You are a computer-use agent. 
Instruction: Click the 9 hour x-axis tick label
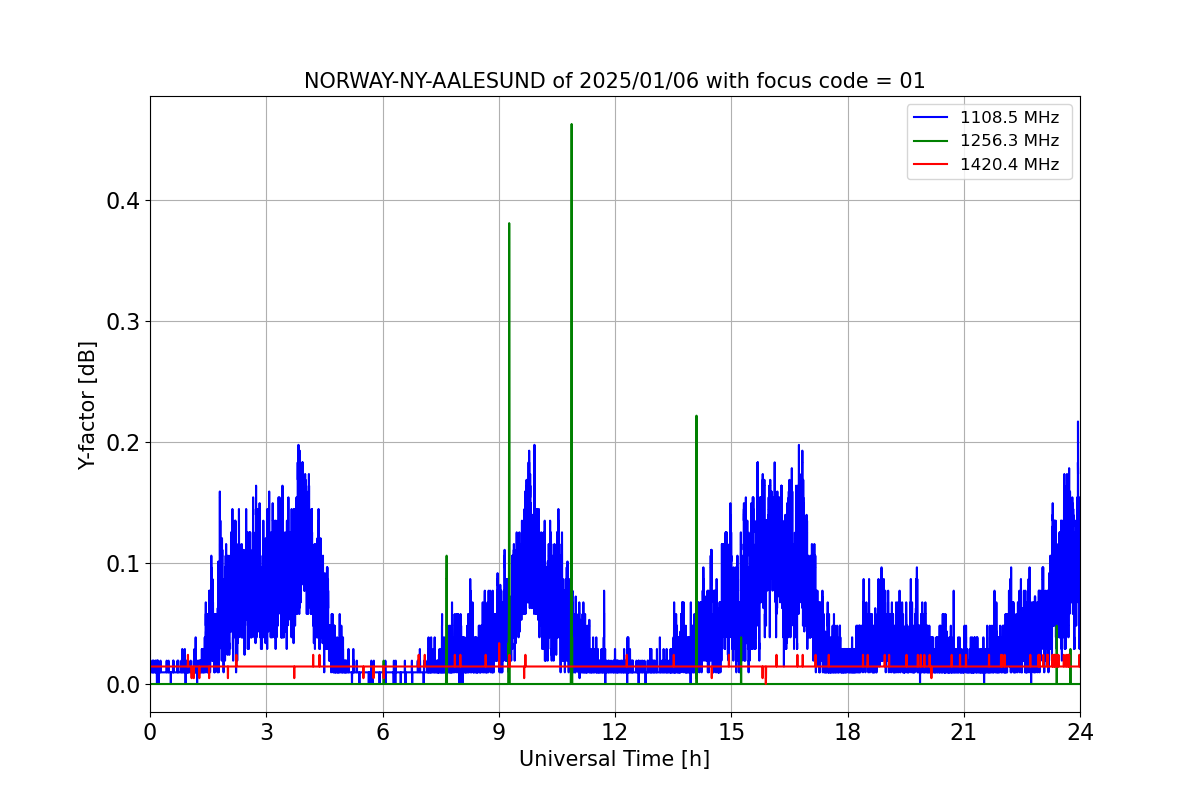coord(499,732)
